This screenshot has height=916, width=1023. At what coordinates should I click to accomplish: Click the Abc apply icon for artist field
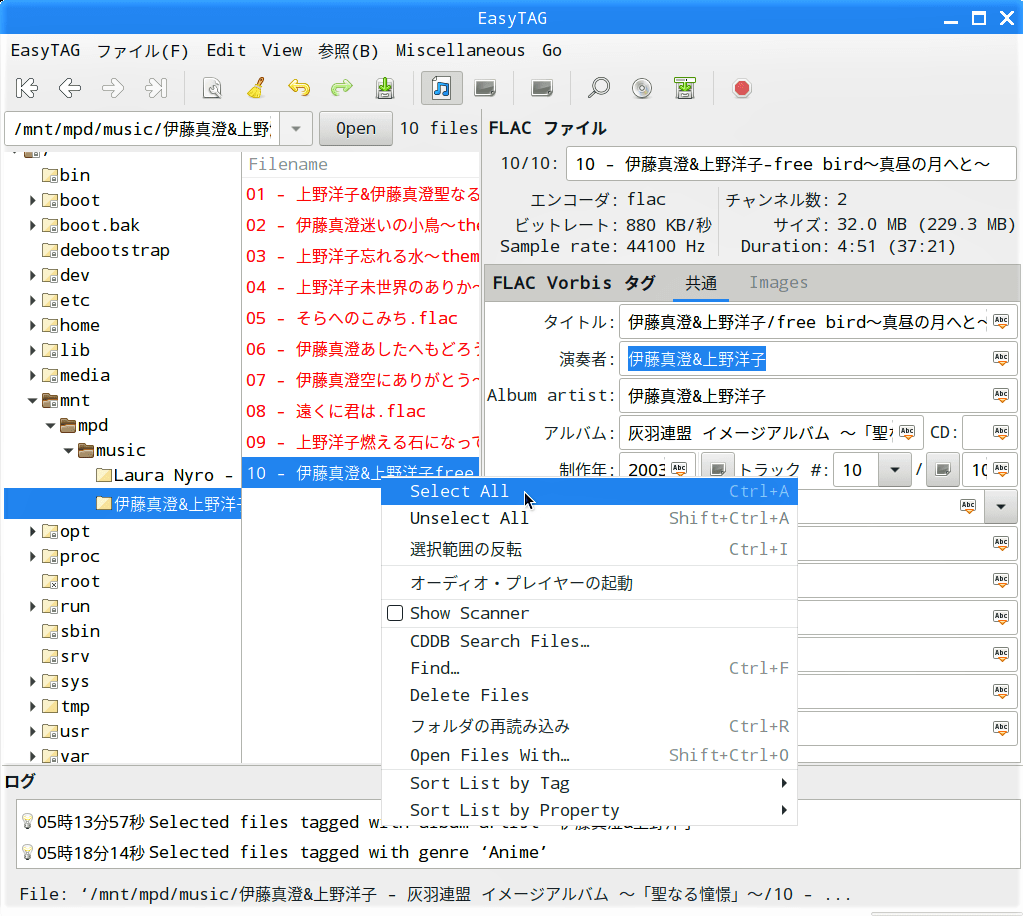(1001, 358)
